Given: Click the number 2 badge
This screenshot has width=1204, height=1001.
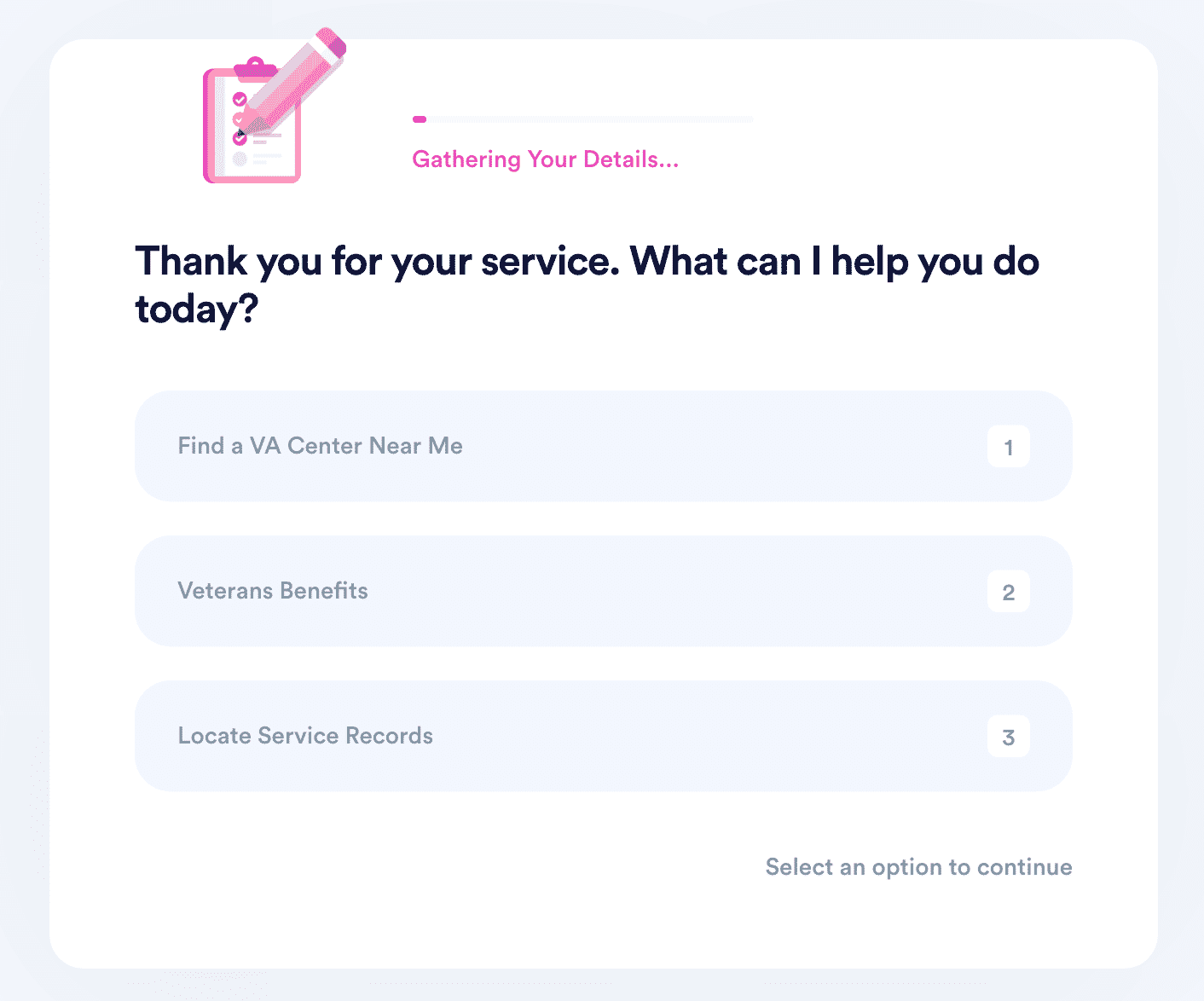Looking at the screenshot, I should pos(1008,592).
